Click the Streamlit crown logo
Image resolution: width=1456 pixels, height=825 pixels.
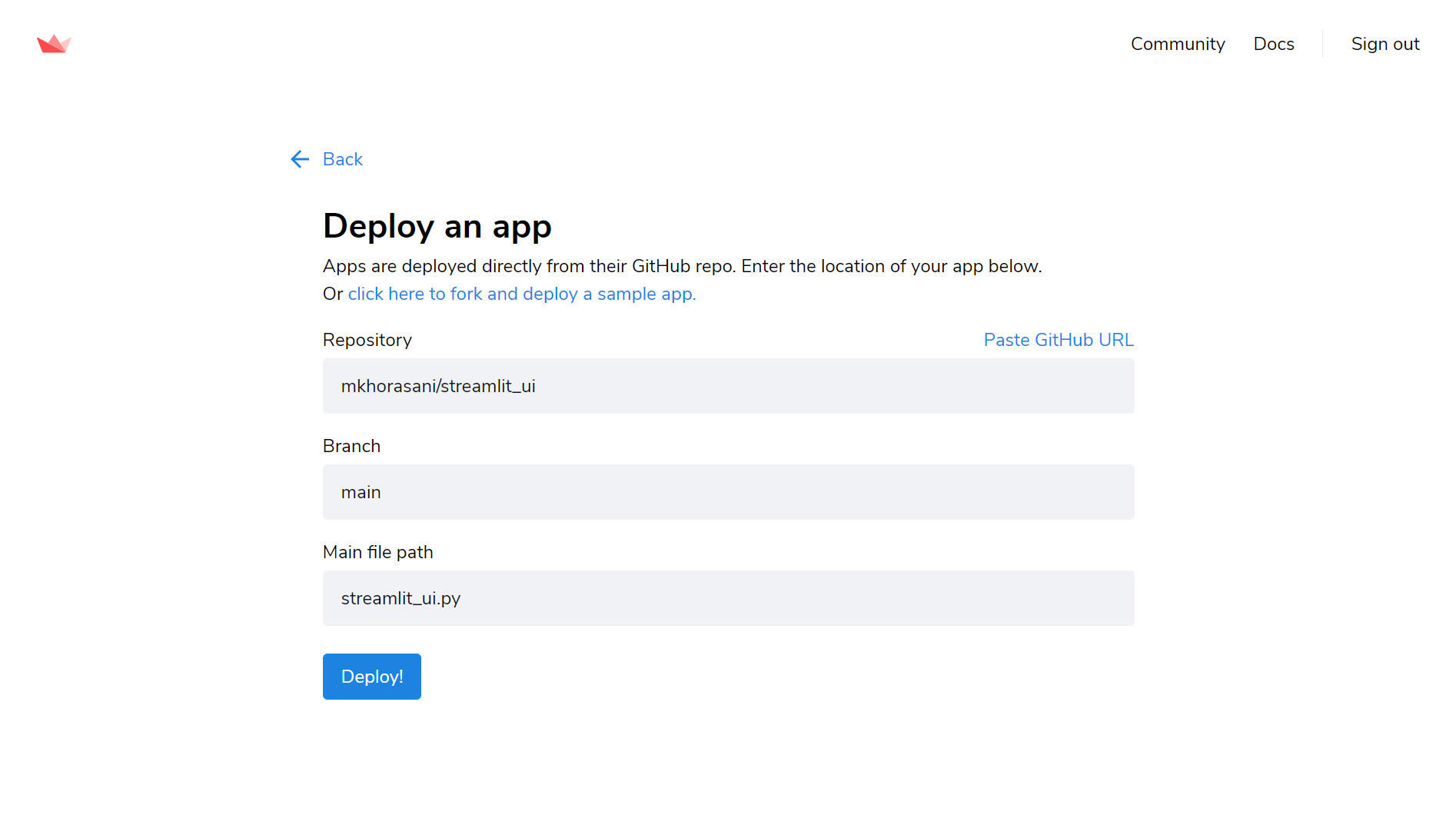tap(54, 44)
